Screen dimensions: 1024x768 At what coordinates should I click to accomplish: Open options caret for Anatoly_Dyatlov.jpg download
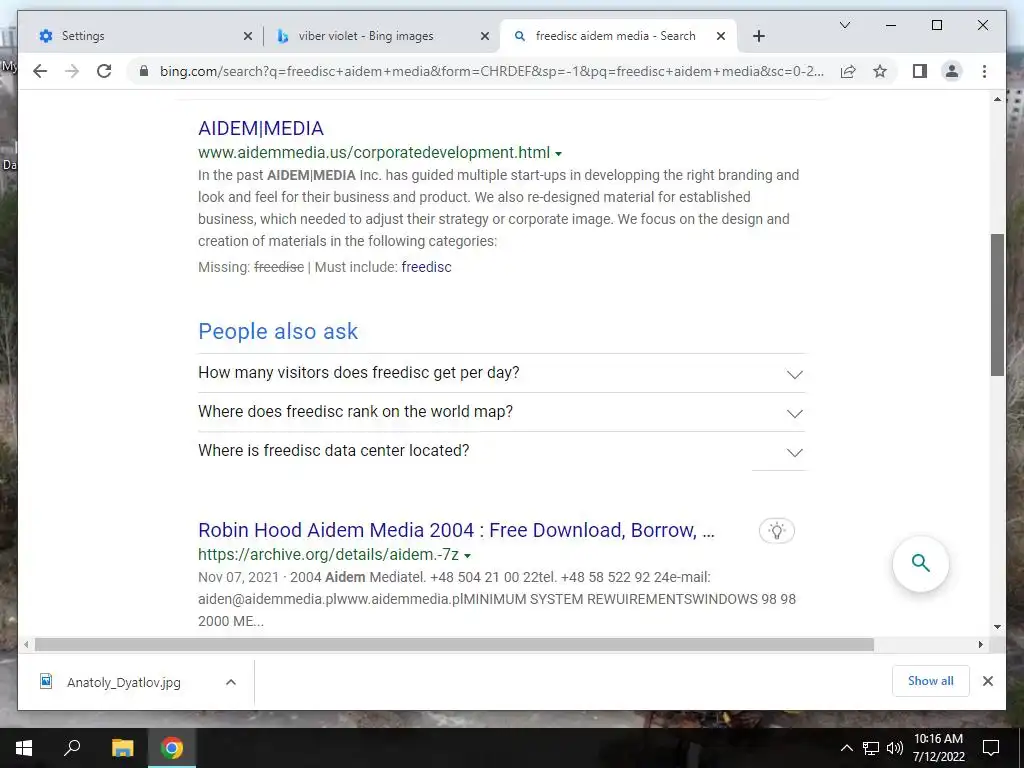click(x=231, y=682)
